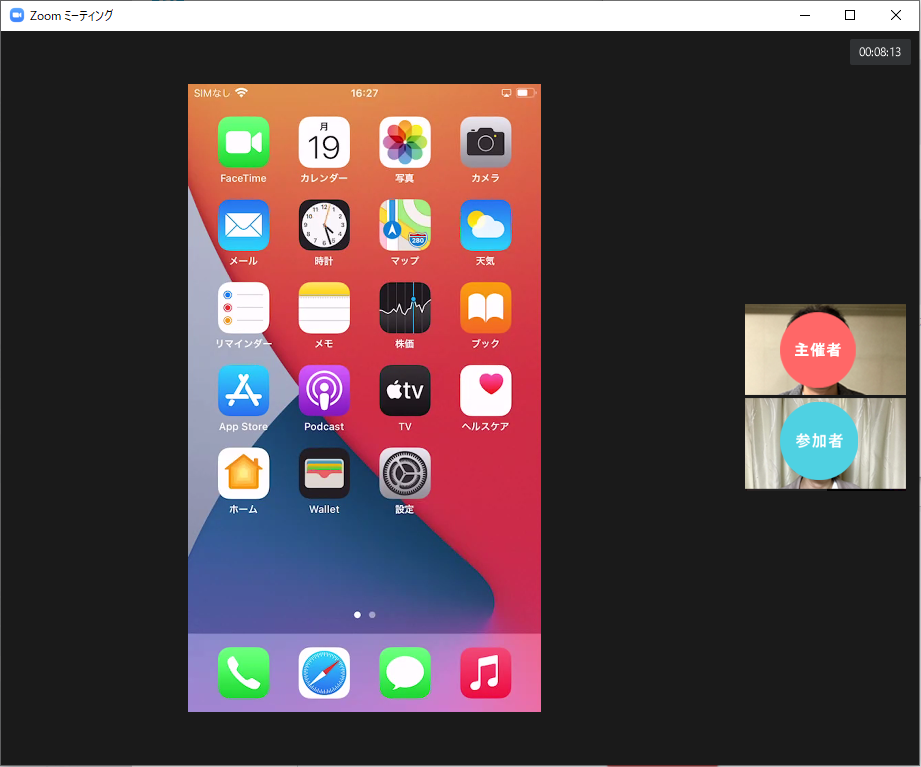Open the マップ maps app
This screenshot has height=767, width=921.
(405, 225)
